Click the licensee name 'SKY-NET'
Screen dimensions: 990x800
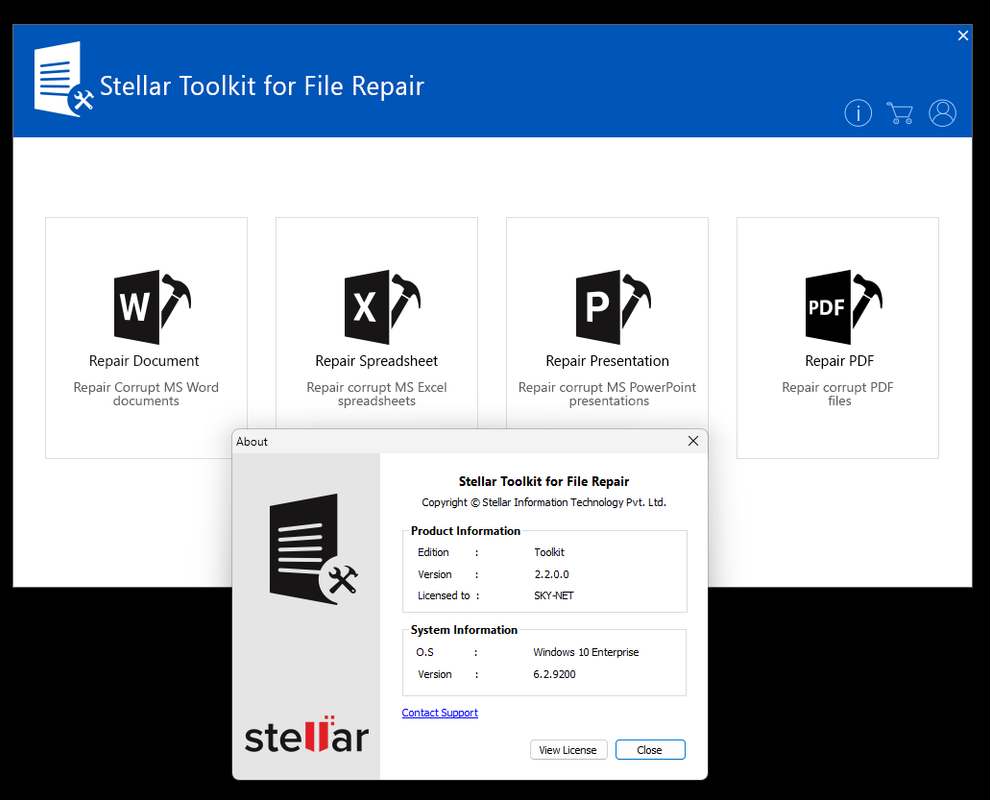pos(554,595)
